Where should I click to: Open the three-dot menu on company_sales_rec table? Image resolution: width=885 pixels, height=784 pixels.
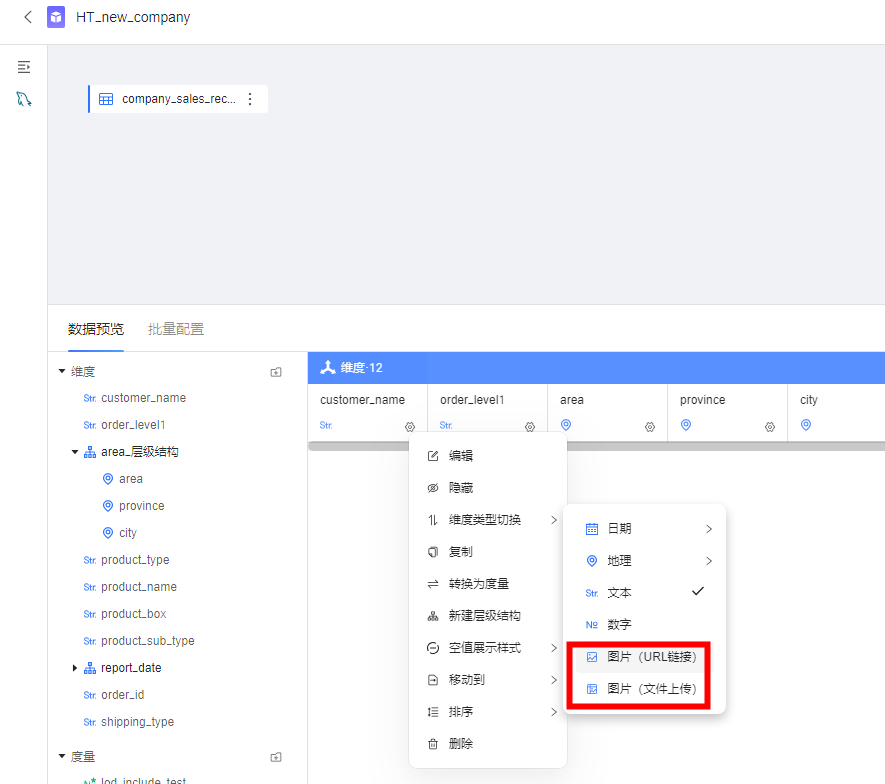coord(250,99)
